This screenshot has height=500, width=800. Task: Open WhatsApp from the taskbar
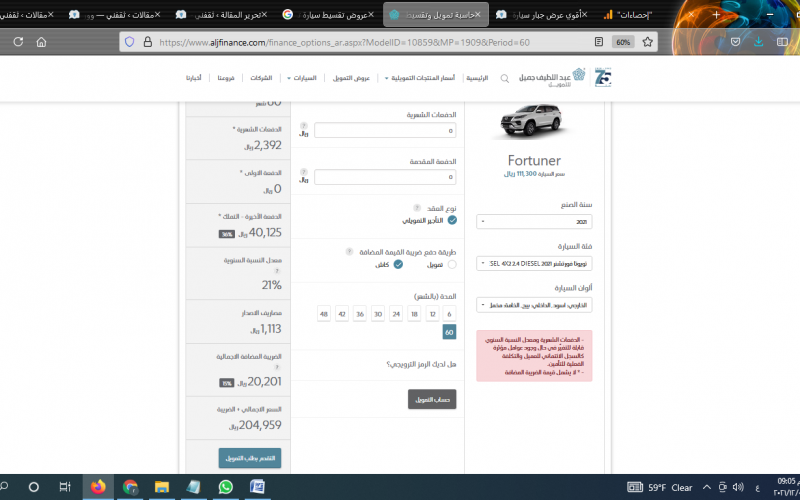click(225, 487)
